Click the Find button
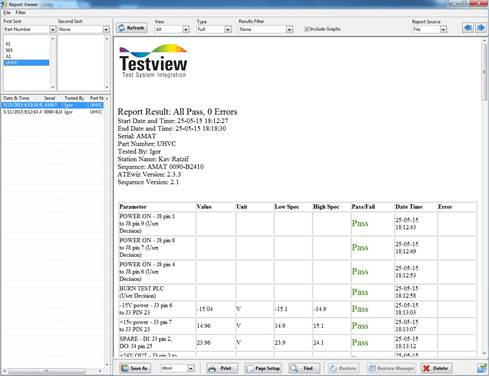Screen dimensions: 489x376 point(304,368)
